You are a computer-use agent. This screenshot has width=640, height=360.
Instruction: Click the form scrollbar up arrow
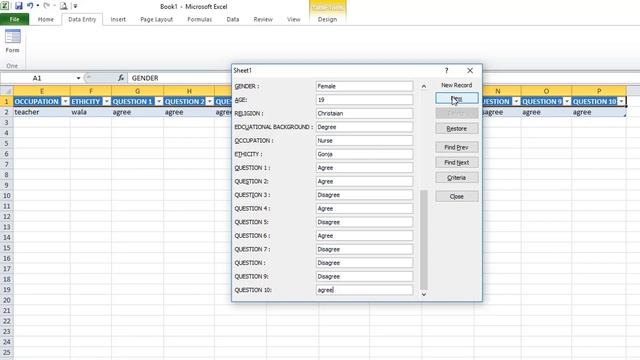(x=424, y=86)
